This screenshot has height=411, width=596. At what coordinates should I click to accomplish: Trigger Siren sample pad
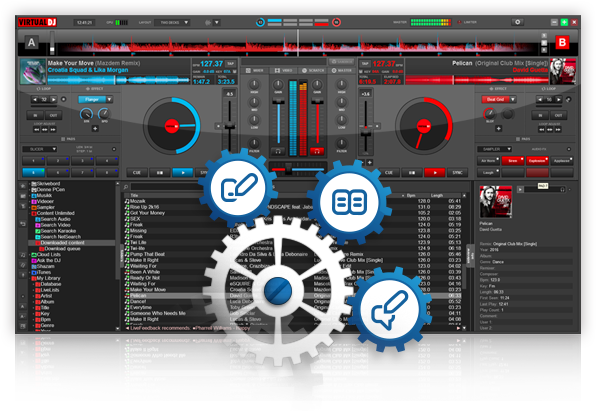pyautogui.click(x=513, y=161)
